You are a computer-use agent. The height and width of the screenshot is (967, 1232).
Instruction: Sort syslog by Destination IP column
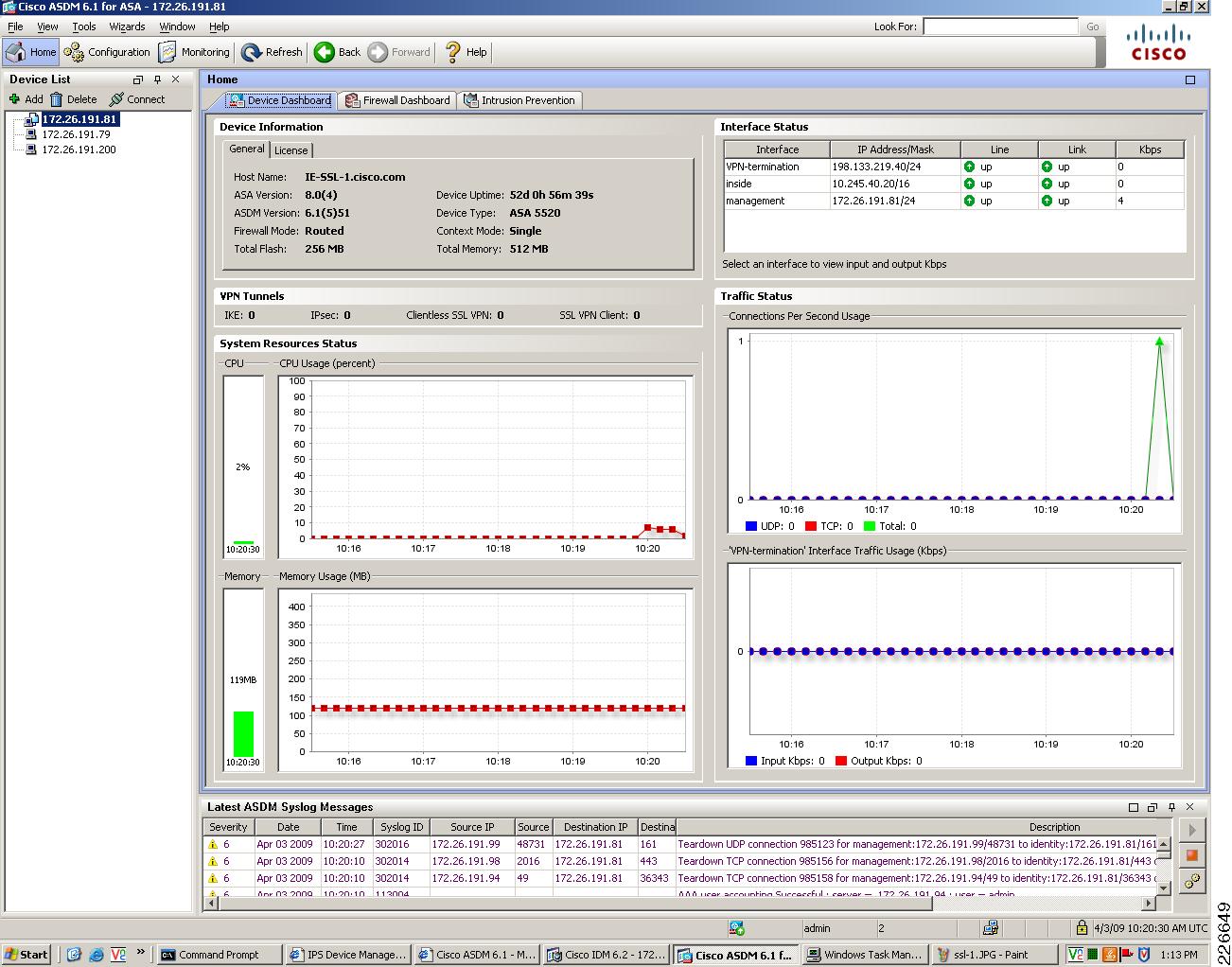tap(595, 827)
